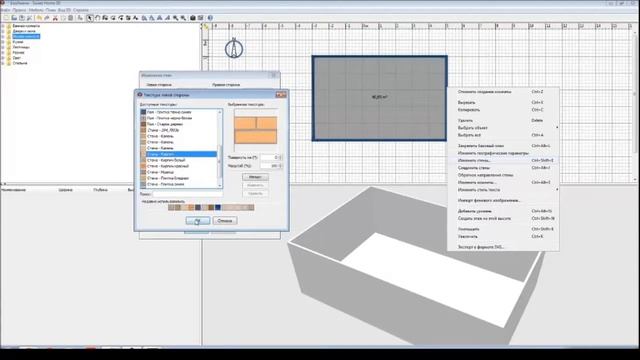
Task: Select the highlighted catalog folder in tree
Action: pyautogui.click(x=26, y=36)
